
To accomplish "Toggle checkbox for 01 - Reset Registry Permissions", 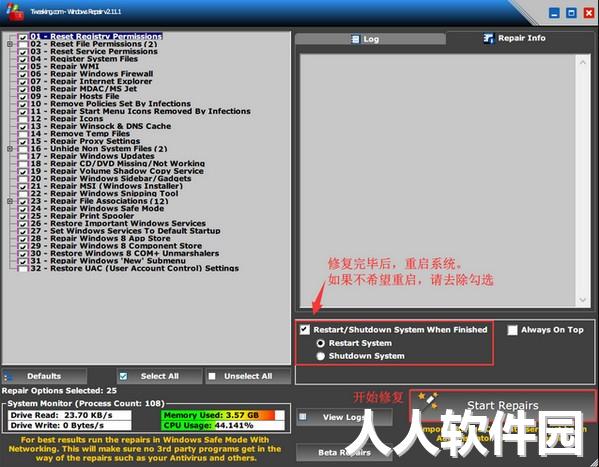I will (x=23, y=37).
